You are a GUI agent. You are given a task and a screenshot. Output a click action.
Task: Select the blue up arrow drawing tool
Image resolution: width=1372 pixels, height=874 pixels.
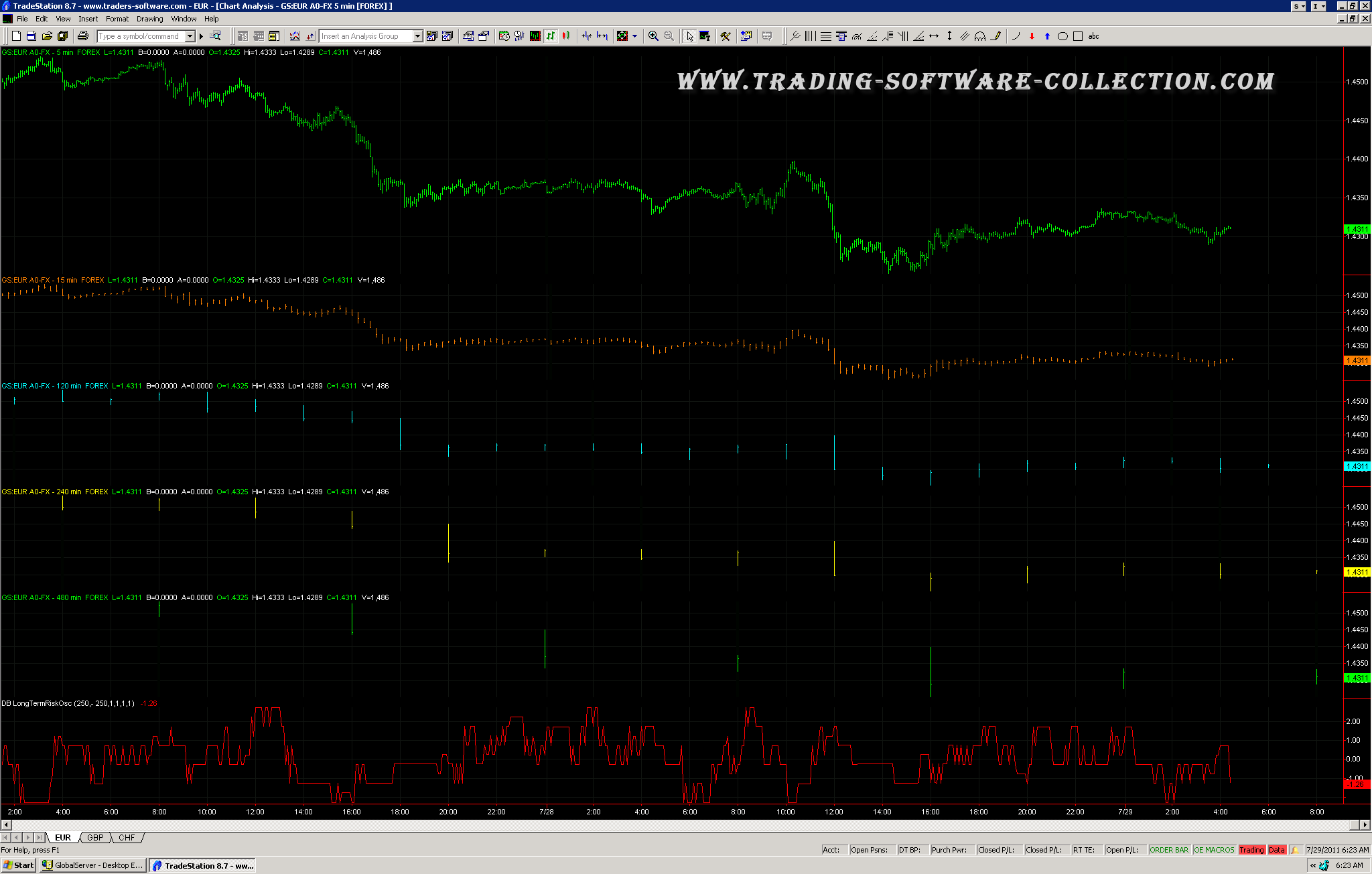click(x=1047, y=36)
